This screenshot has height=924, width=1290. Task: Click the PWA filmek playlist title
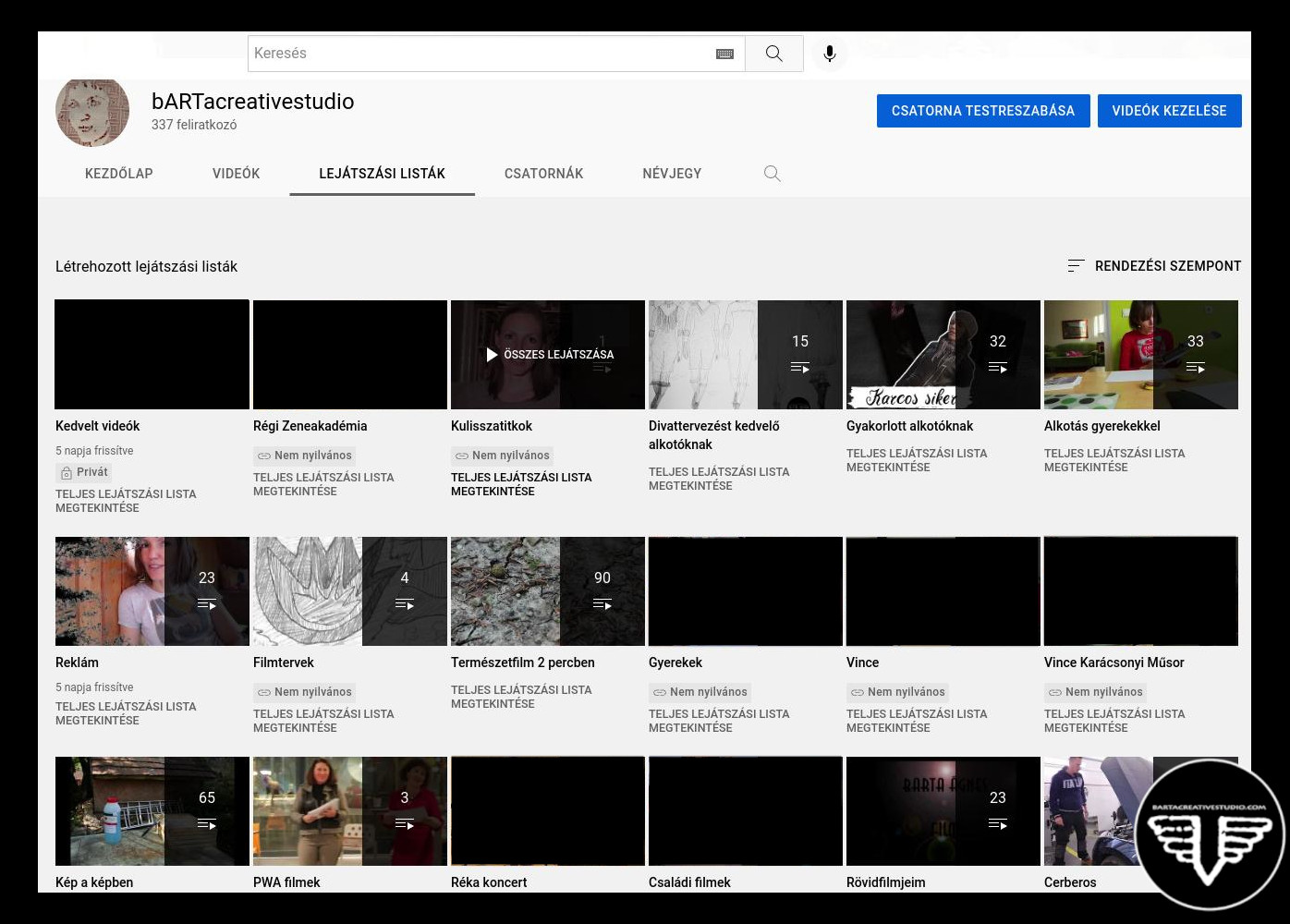(x=286, y=882)
